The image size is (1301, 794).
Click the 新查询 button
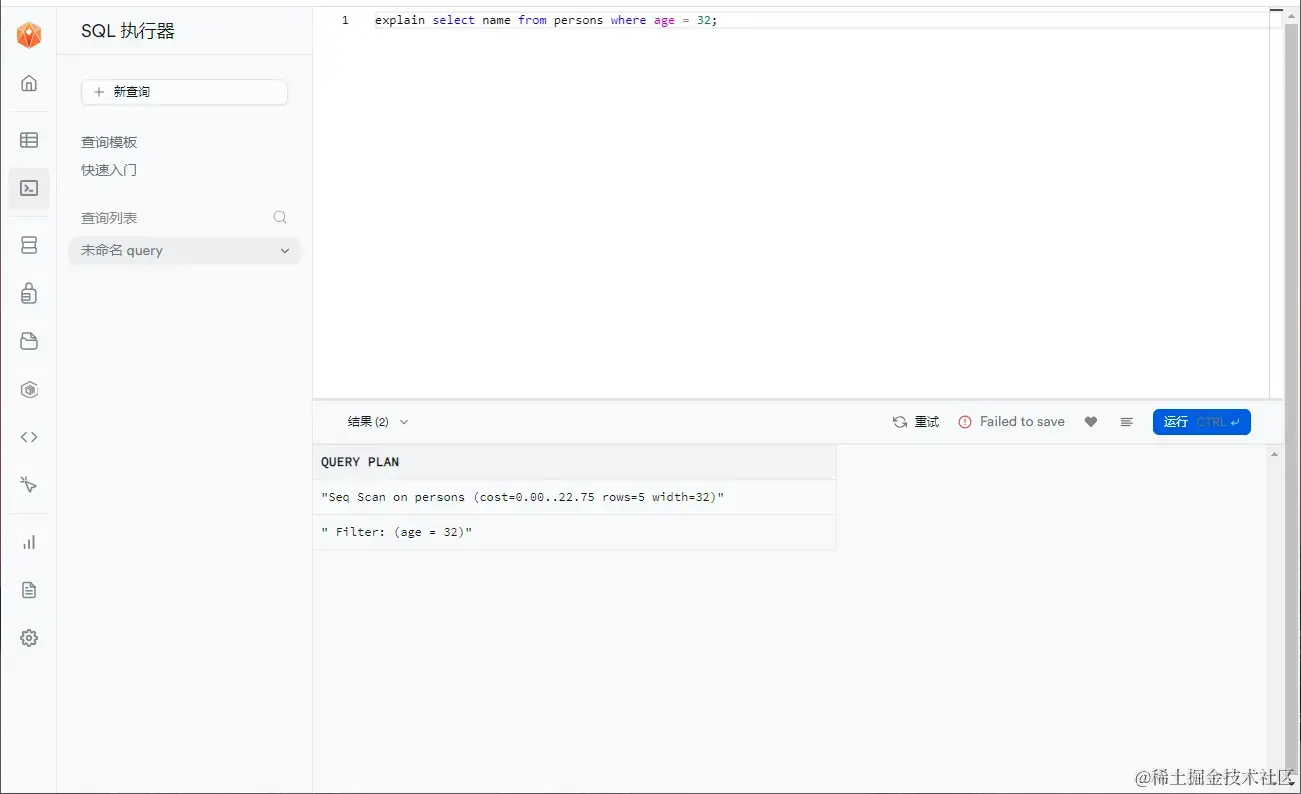click(184, 92)
